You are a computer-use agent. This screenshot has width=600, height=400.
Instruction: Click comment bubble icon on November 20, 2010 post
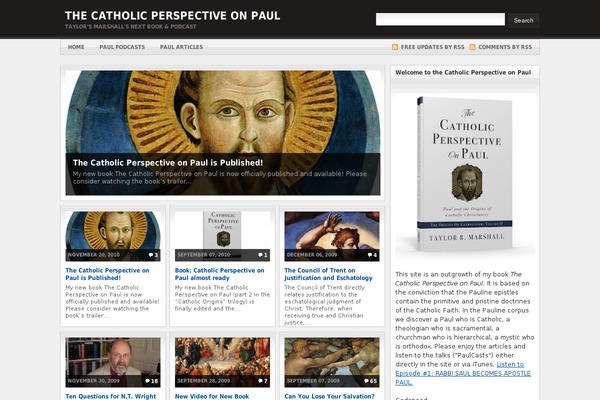[151, 255]
